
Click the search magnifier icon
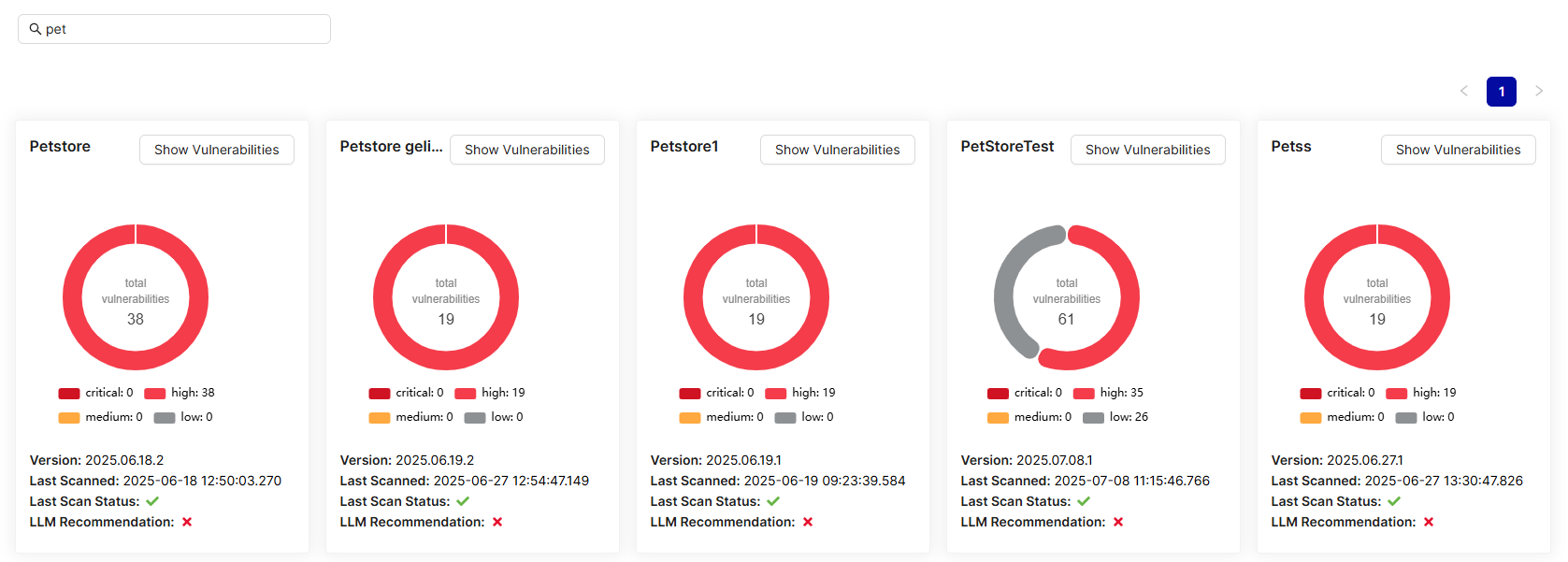(36, 29)
